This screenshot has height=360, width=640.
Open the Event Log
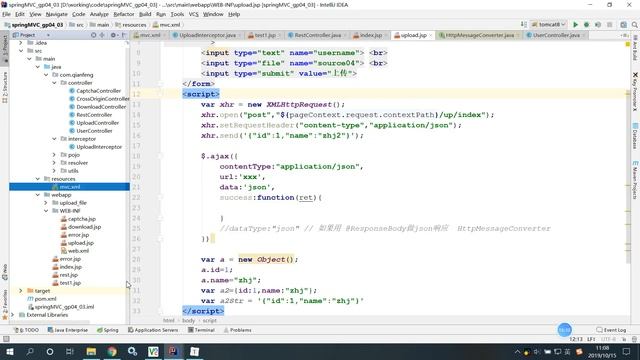pyautogui.click(x=611, y=330)
